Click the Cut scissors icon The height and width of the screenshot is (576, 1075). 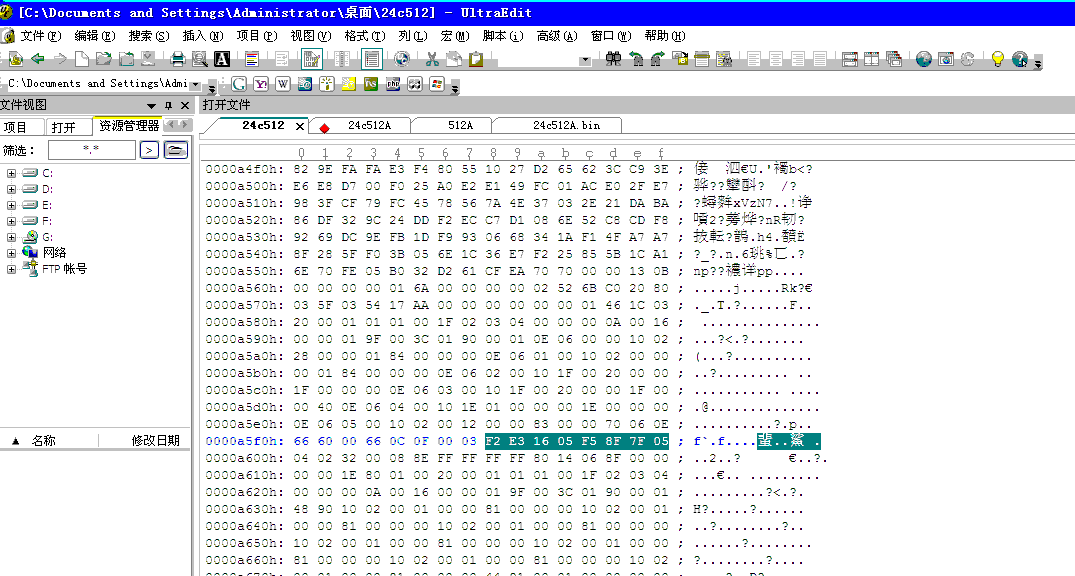(432, 59)
